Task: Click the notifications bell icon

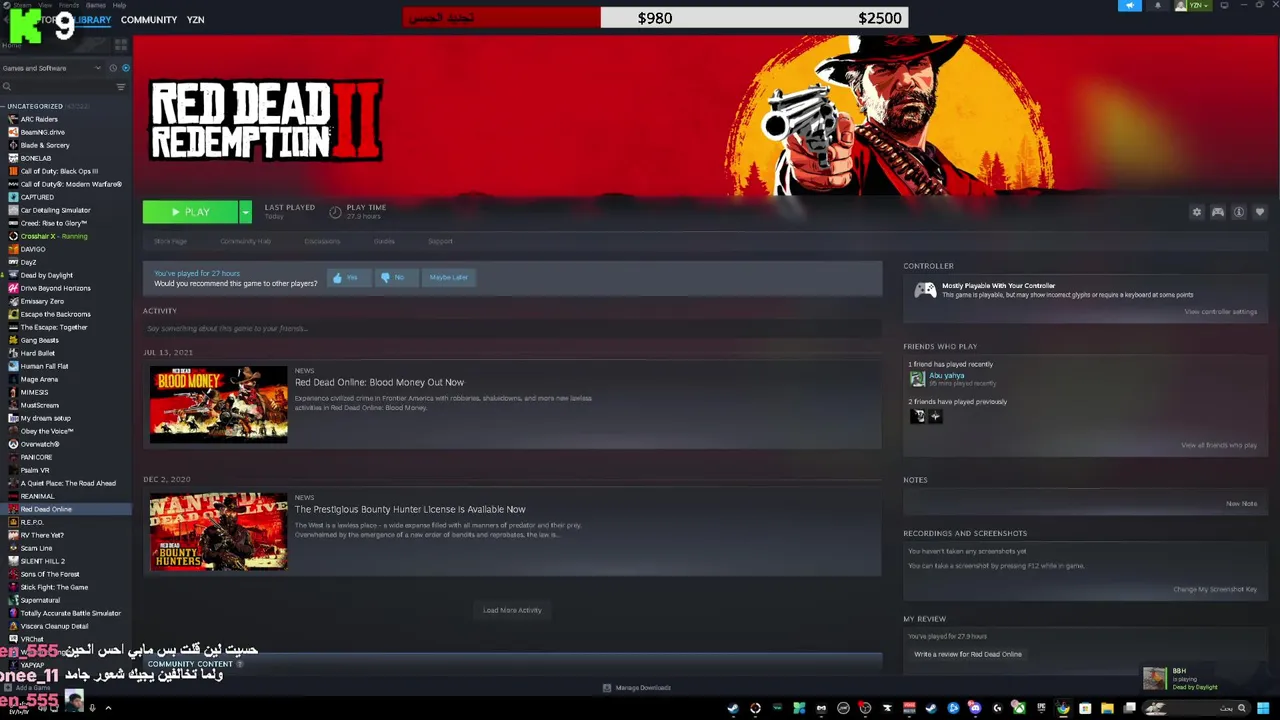Action: (1158, 6)
